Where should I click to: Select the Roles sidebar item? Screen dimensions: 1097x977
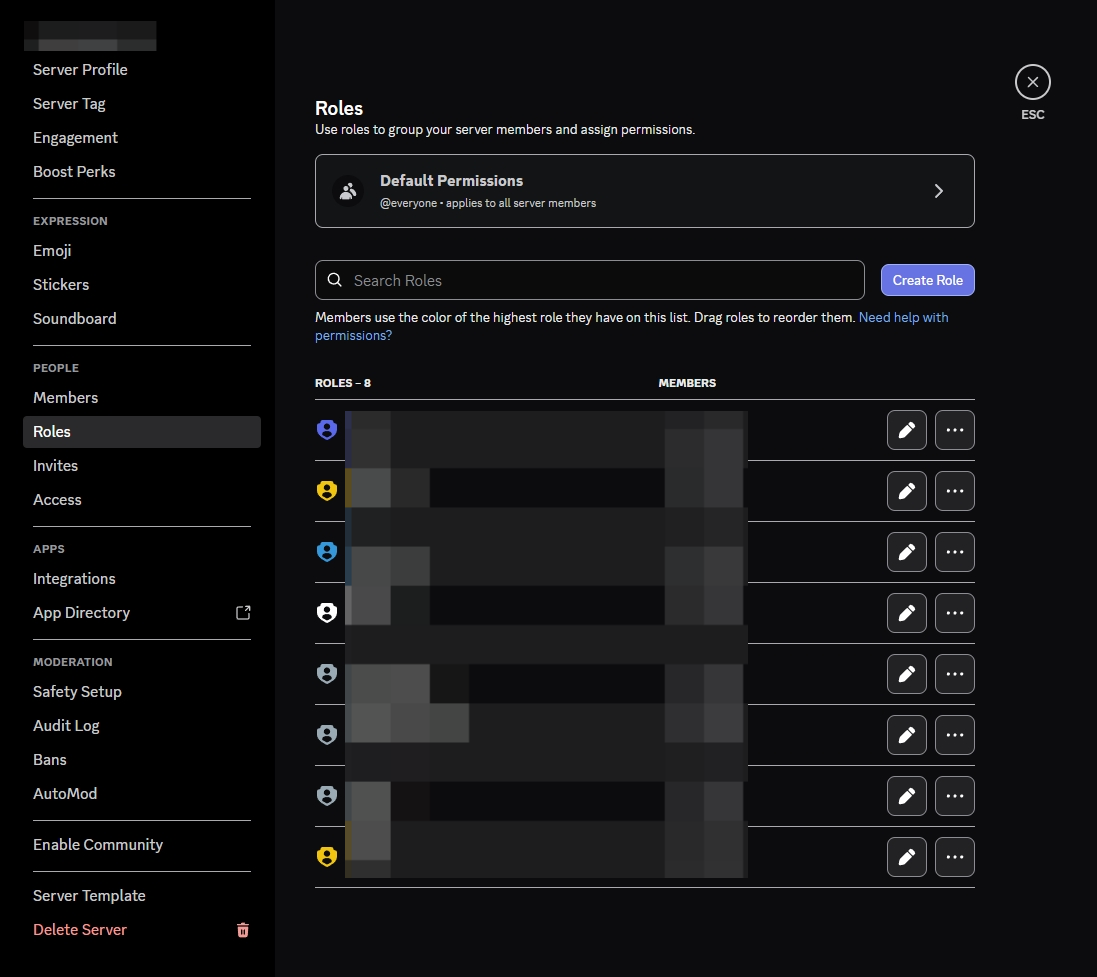[x=142, y=432]
